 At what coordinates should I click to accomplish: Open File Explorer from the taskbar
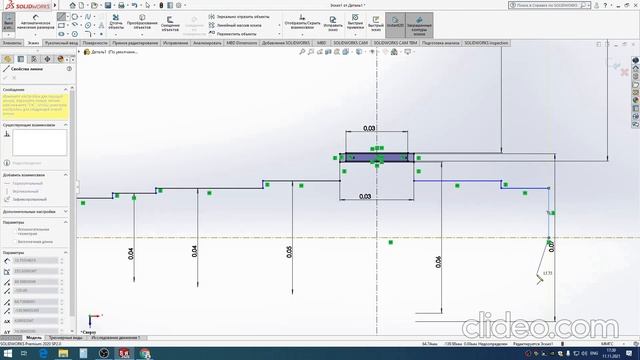point(63,353)
